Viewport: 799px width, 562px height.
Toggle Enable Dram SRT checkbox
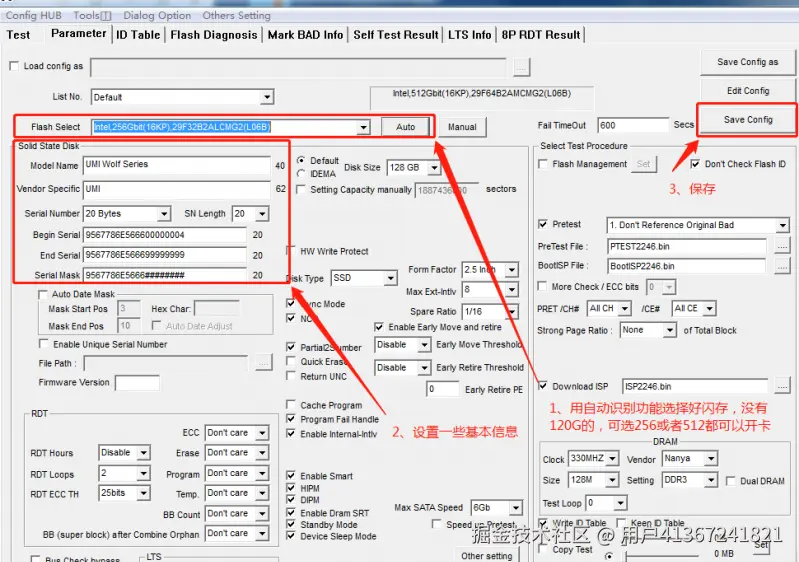point(291,513)
